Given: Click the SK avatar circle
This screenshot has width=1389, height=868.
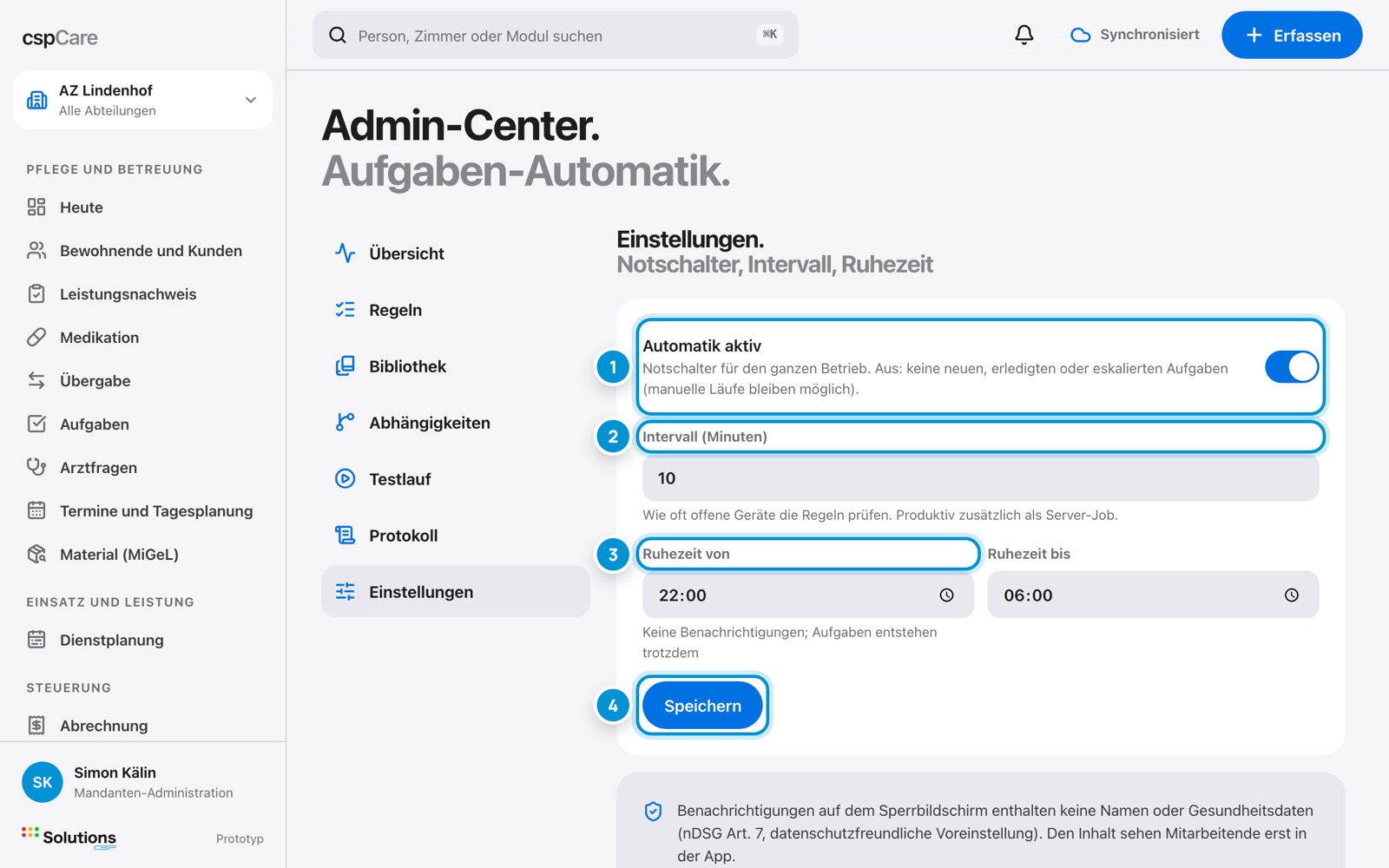Looking at the screenshot, I should point(43,782).
